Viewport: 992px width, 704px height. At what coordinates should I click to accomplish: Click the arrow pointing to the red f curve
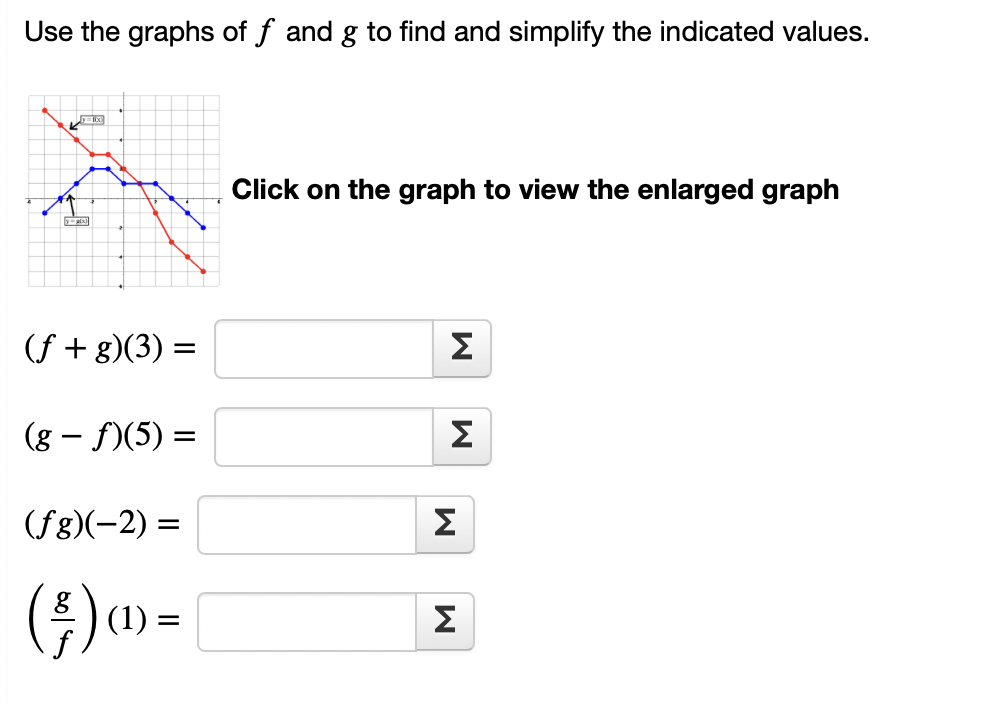[x=73, y=127]
